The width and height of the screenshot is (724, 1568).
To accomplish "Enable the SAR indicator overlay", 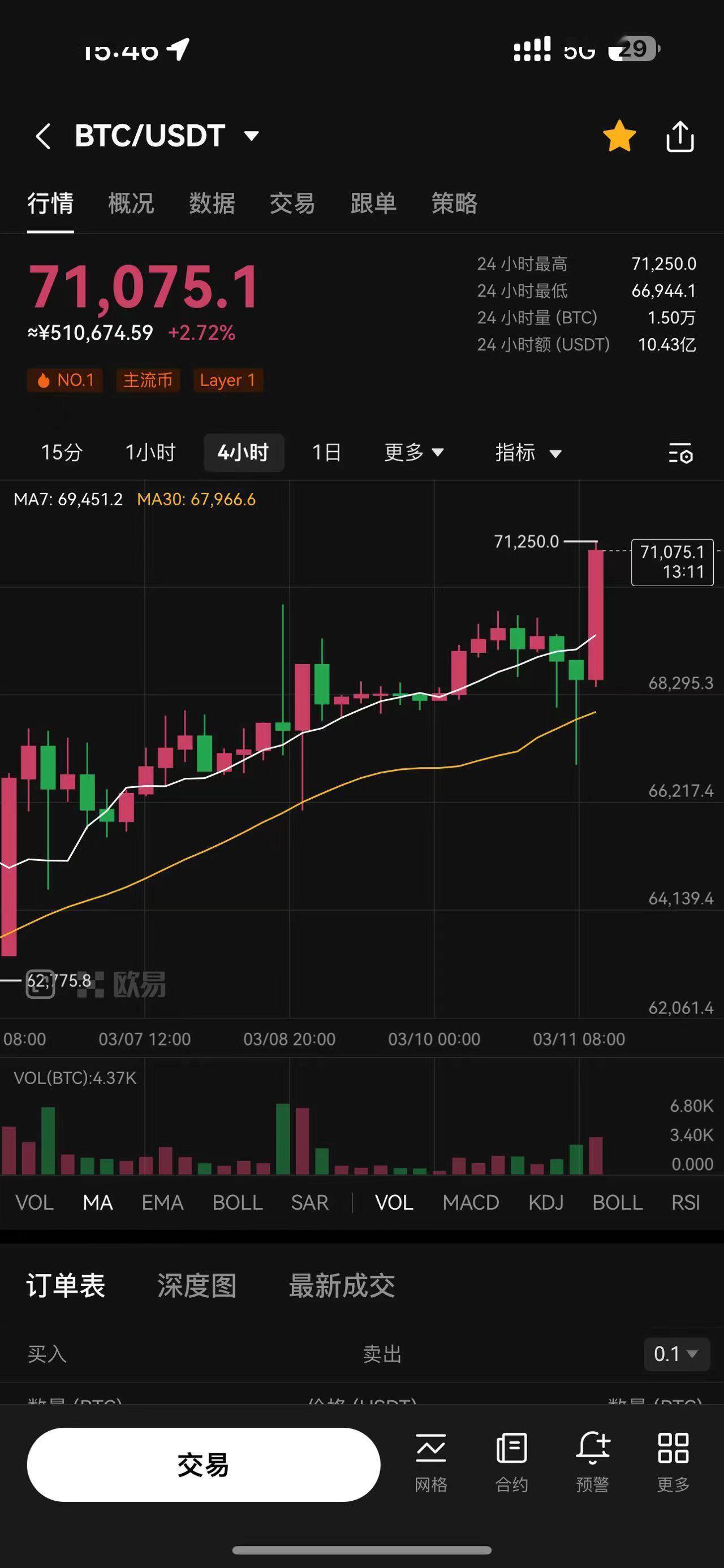I will 309,1202.
